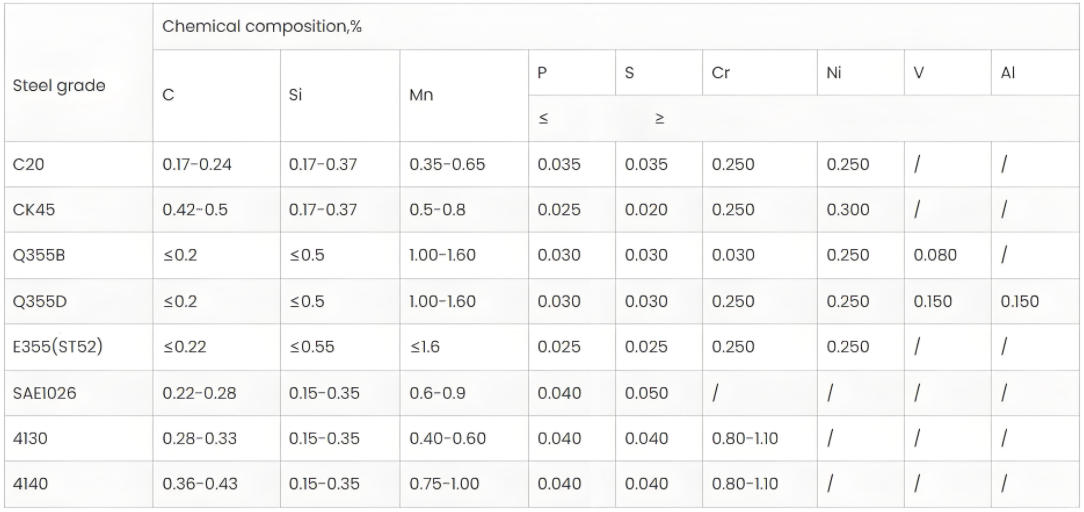Select the 0.300 nickel value for CK45
This screenshot has width=1084, height=512.
[848, 210]
